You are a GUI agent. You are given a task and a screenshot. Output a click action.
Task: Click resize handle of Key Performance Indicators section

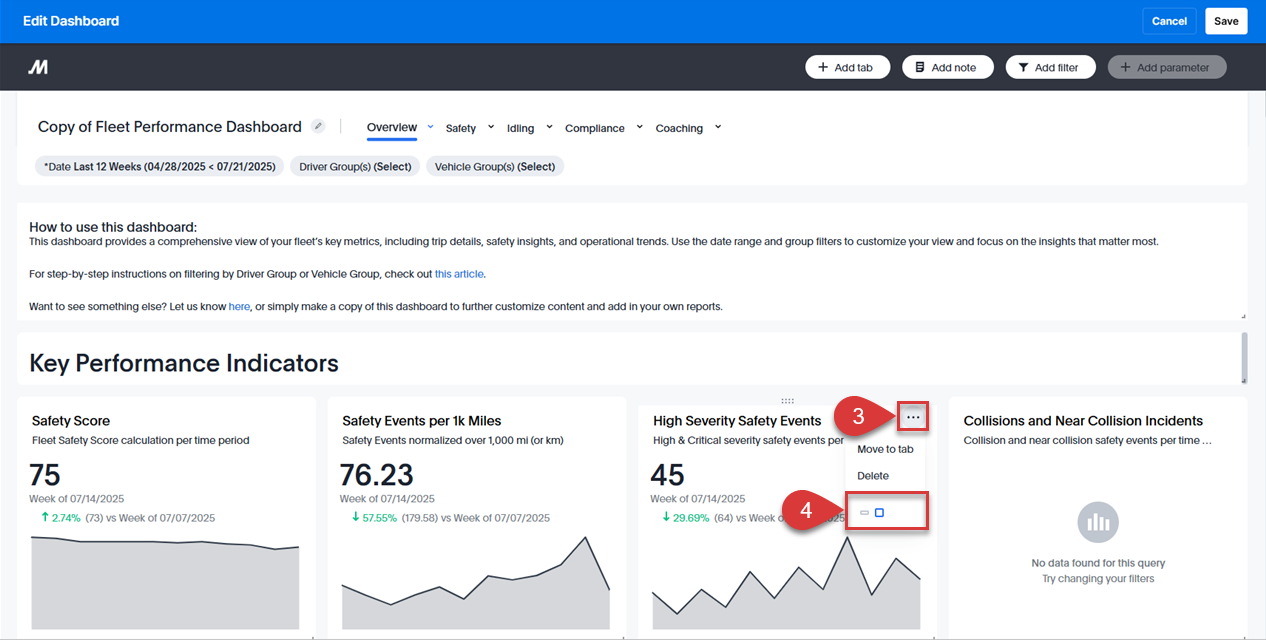pyautogui.click(x=1243, y=380)
